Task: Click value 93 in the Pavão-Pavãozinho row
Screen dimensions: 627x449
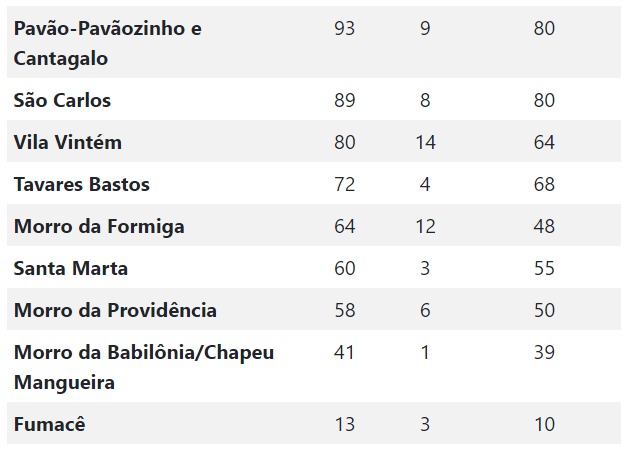Action: click(x=345, y=28)
